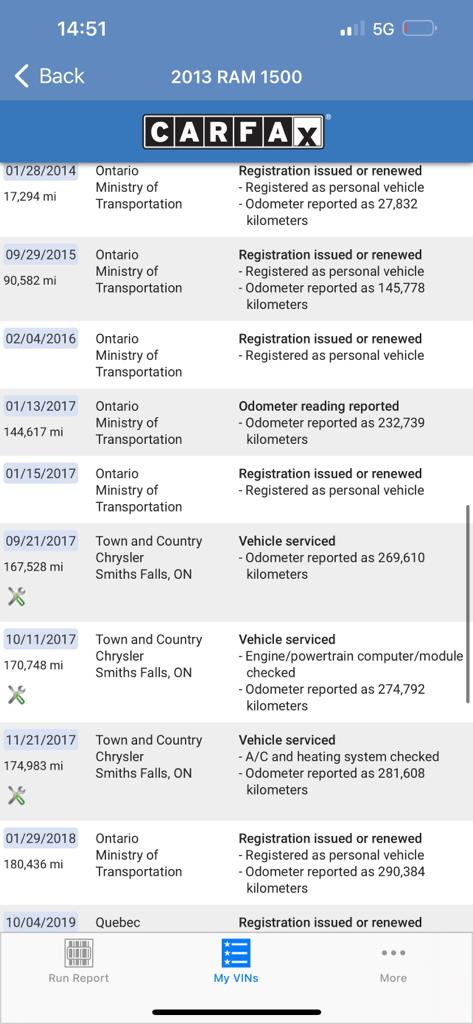Click the vertical scroll indicator on right edge
The height and width of the screenshot is (1024, 473).
coord(468,604)
